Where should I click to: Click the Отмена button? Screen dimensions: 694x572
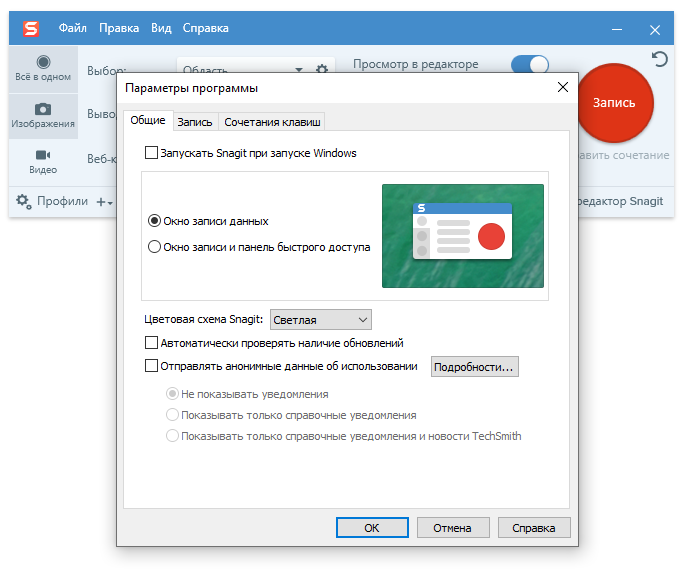pyautogui.click(x=453, y=528)
